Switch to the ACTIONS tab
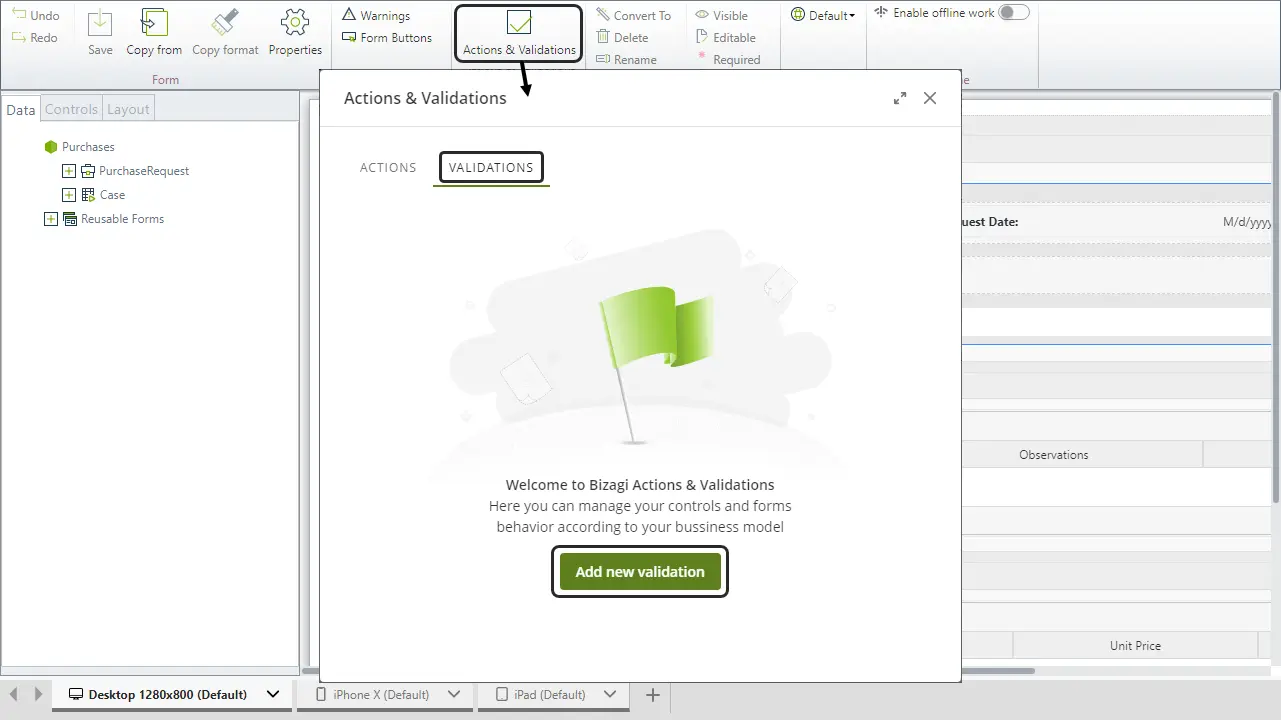The height and width of the screenshot is (720, 1281). click(388, 167)
